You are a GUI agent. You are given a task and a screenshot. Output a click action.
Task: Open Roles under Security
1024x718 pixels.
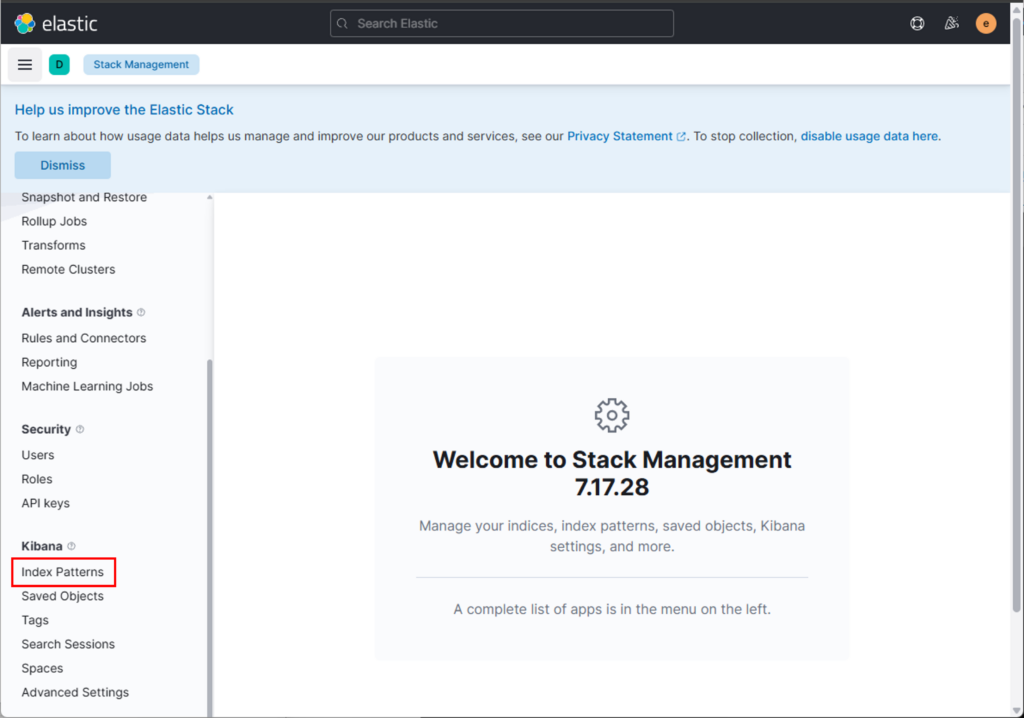point(37,480)
